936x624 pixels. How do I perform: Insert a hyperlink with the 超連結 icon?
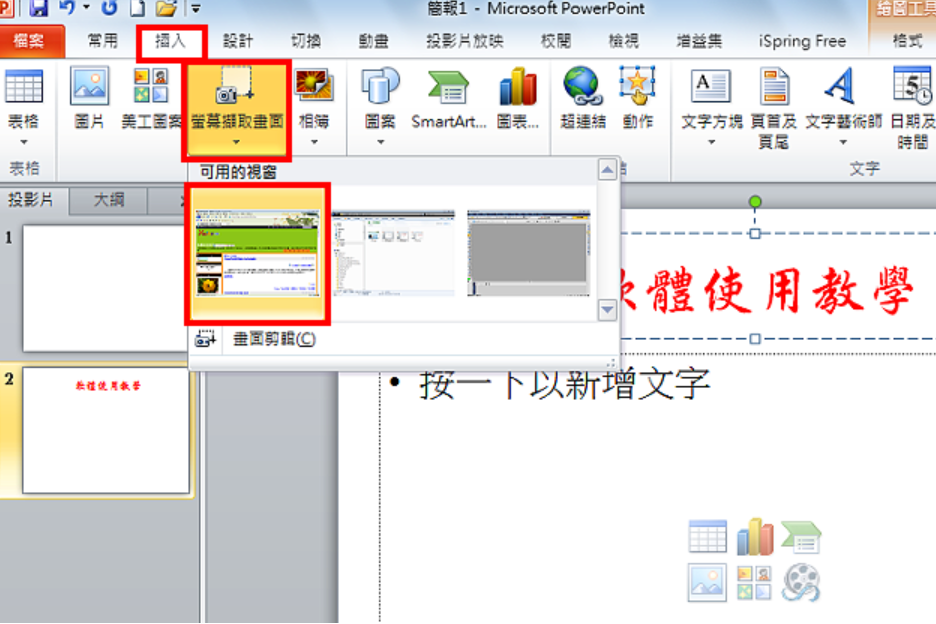point(583,99)
